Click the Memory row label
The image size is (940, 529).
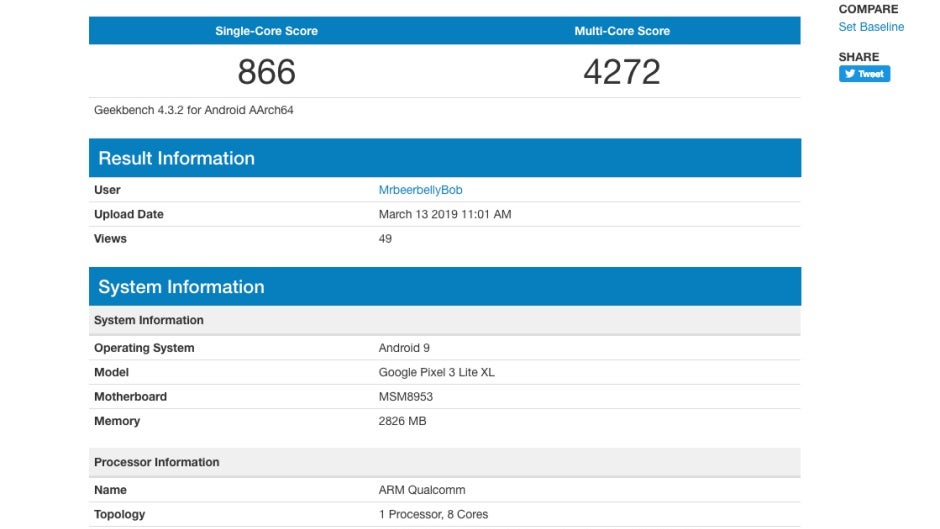click(117, 421)
